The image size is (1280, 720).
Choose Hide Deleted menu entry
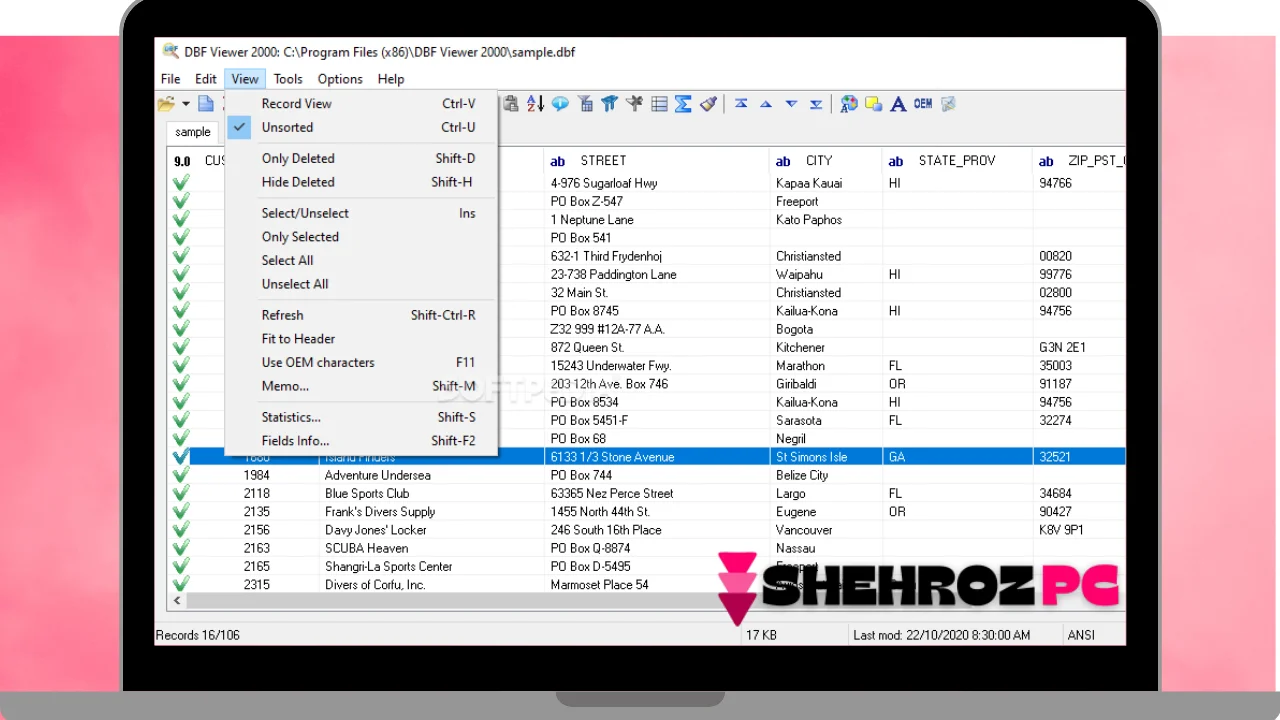tap(361, 182)
